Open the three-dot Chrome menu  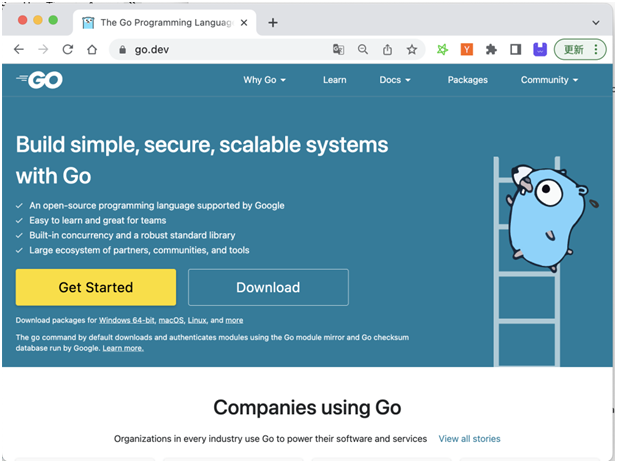pos(596,50)
